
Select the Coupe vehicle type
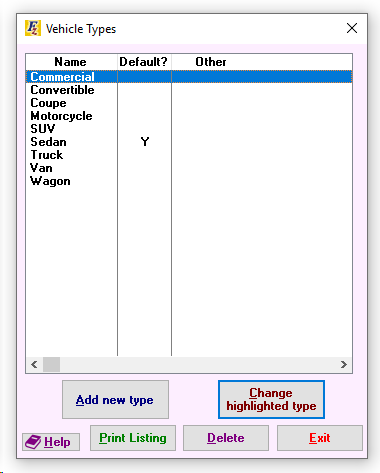[189, 103]
